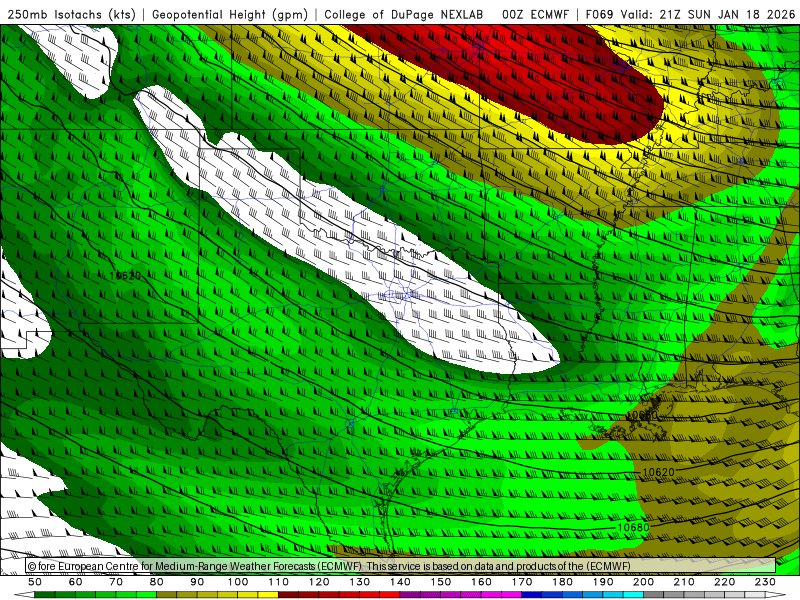Viewport: 800px width, 600px height.
Task: Click the darkest green swatch starting at 50
Action: coord(45,594)
